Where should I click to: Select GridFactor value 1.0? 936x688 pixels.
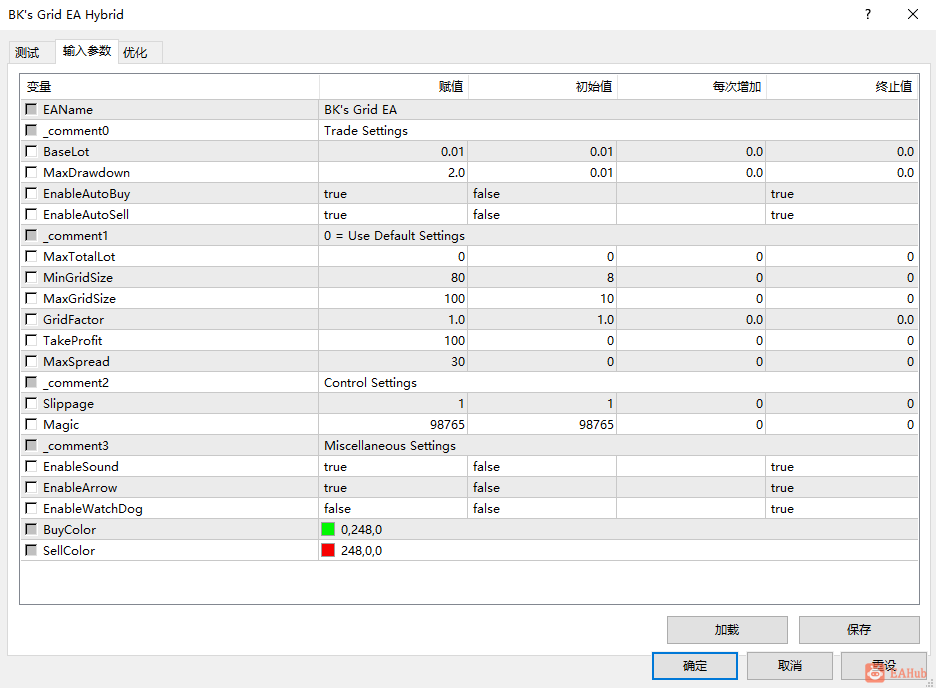(x=393, y=319)
